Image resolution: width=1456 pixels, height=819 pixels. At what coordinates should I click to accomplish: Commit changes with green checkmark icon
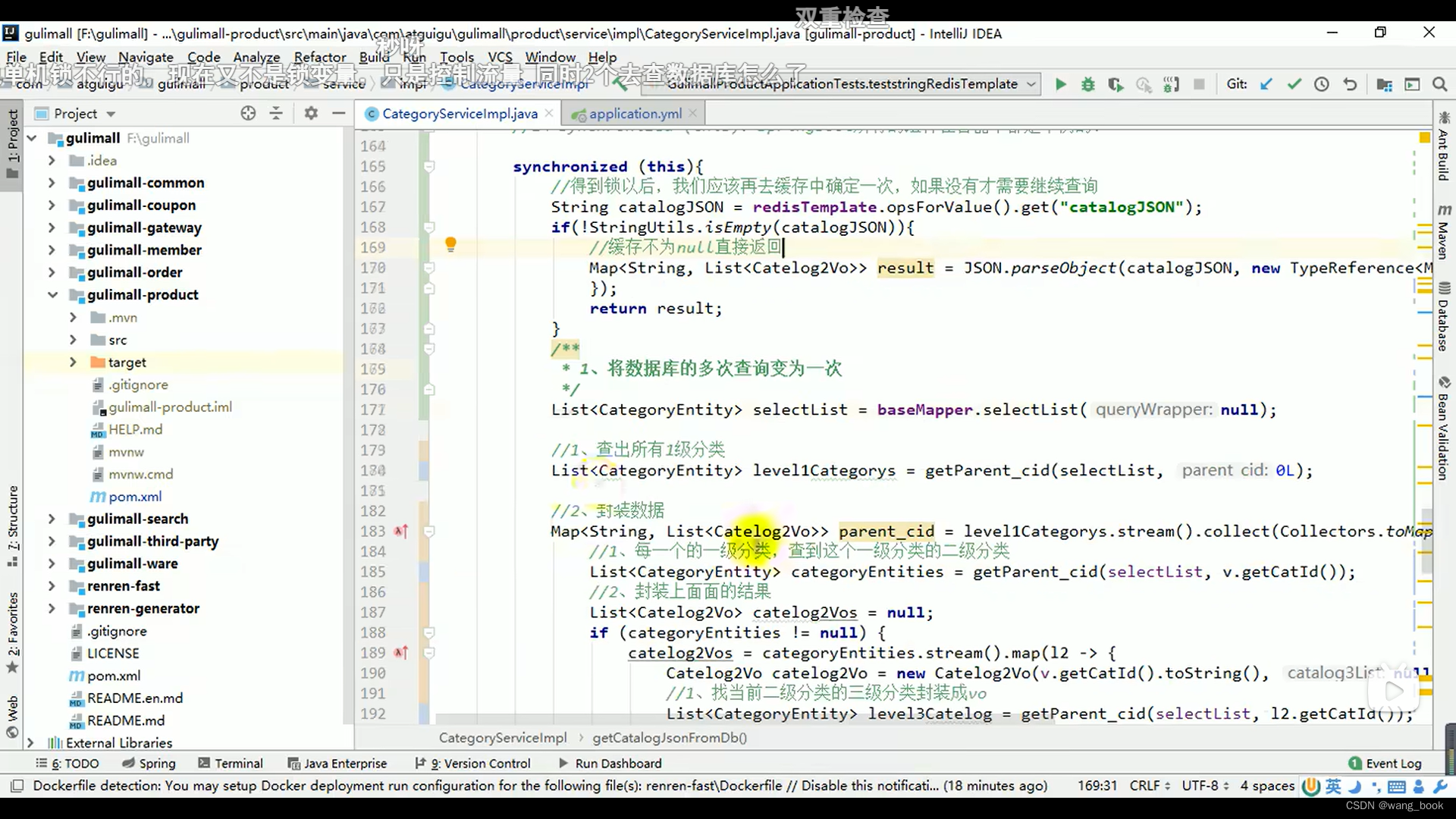[x=1294, y=84]
